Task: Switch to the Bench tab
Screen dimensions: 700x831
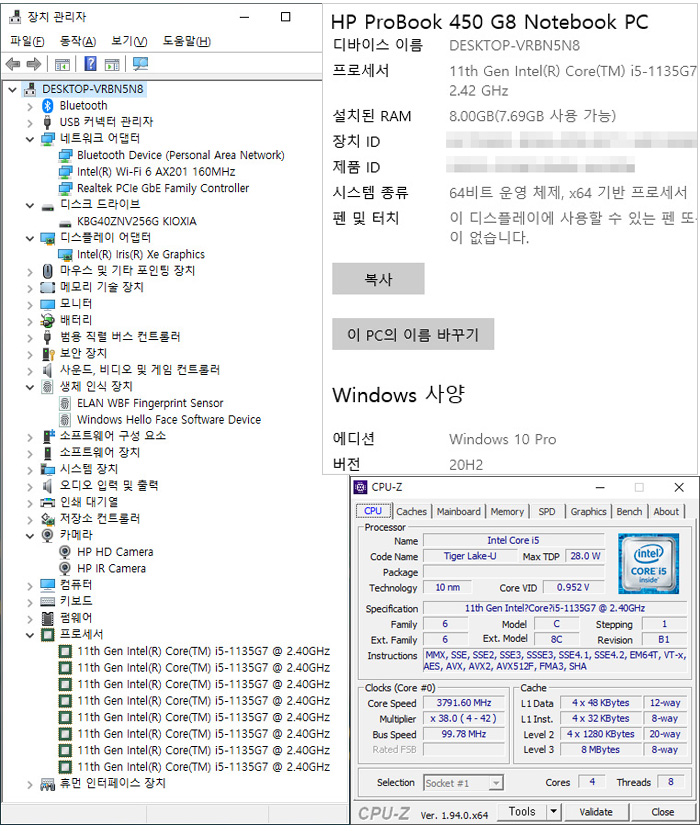Action: click(x=629, y=511)
